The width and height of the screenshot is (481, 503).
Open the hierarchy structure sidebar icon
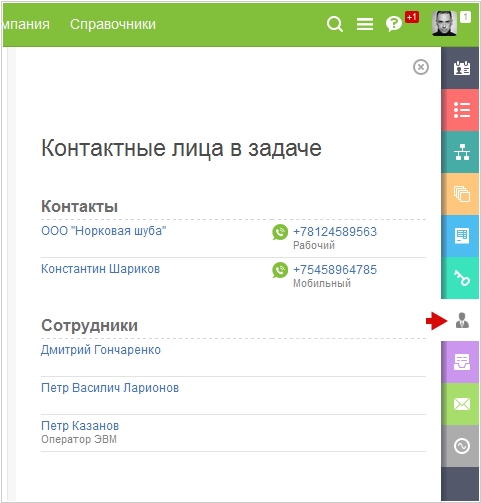(x=461, y=152)
